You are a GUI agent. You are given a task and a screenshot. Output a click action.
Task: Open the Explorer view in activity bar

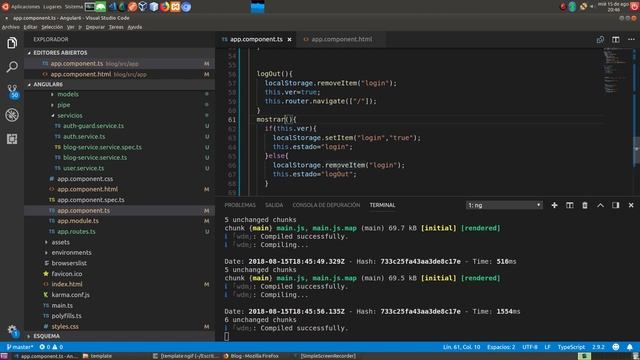[12, 43]
